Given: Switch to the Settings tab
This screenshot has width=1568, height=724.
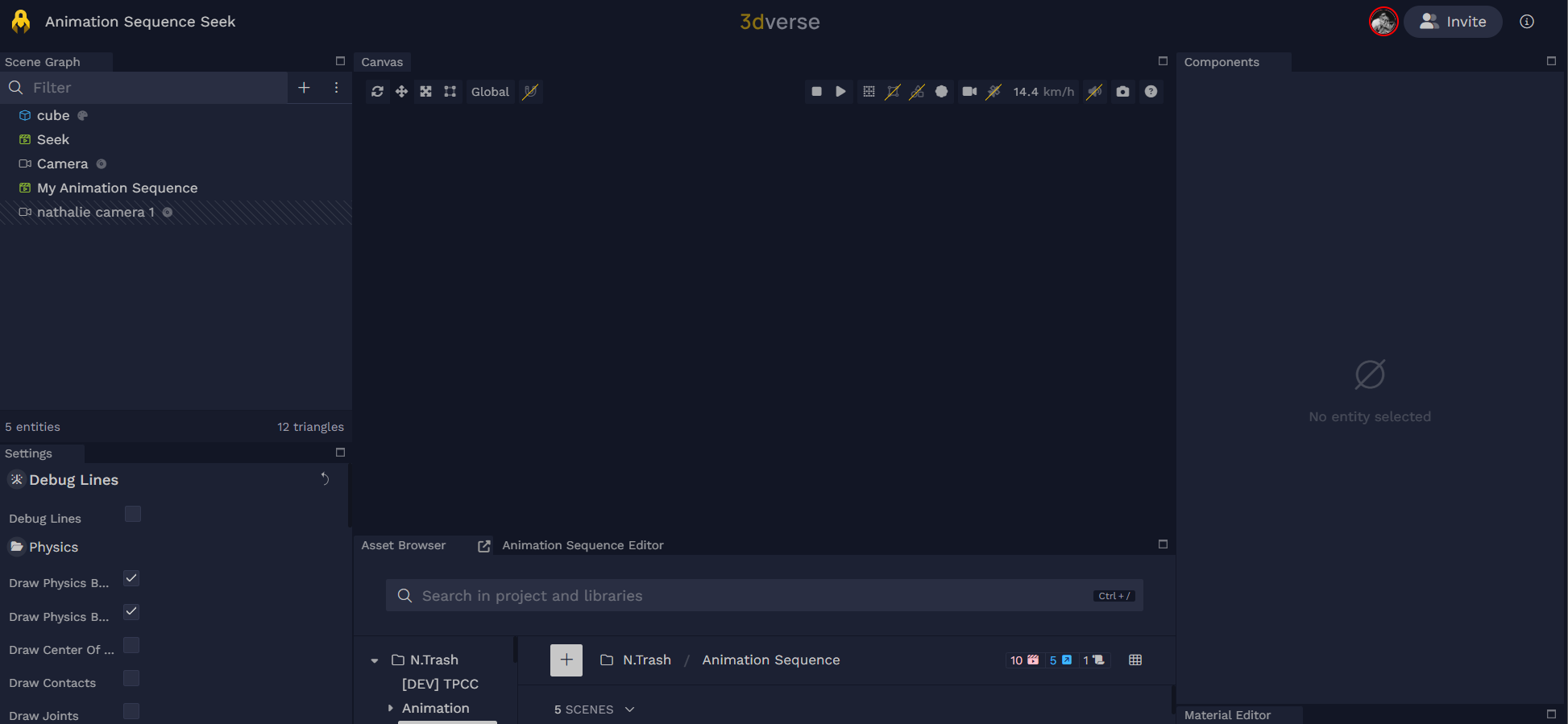Looking at the screenshot, I should click(28, 453).
